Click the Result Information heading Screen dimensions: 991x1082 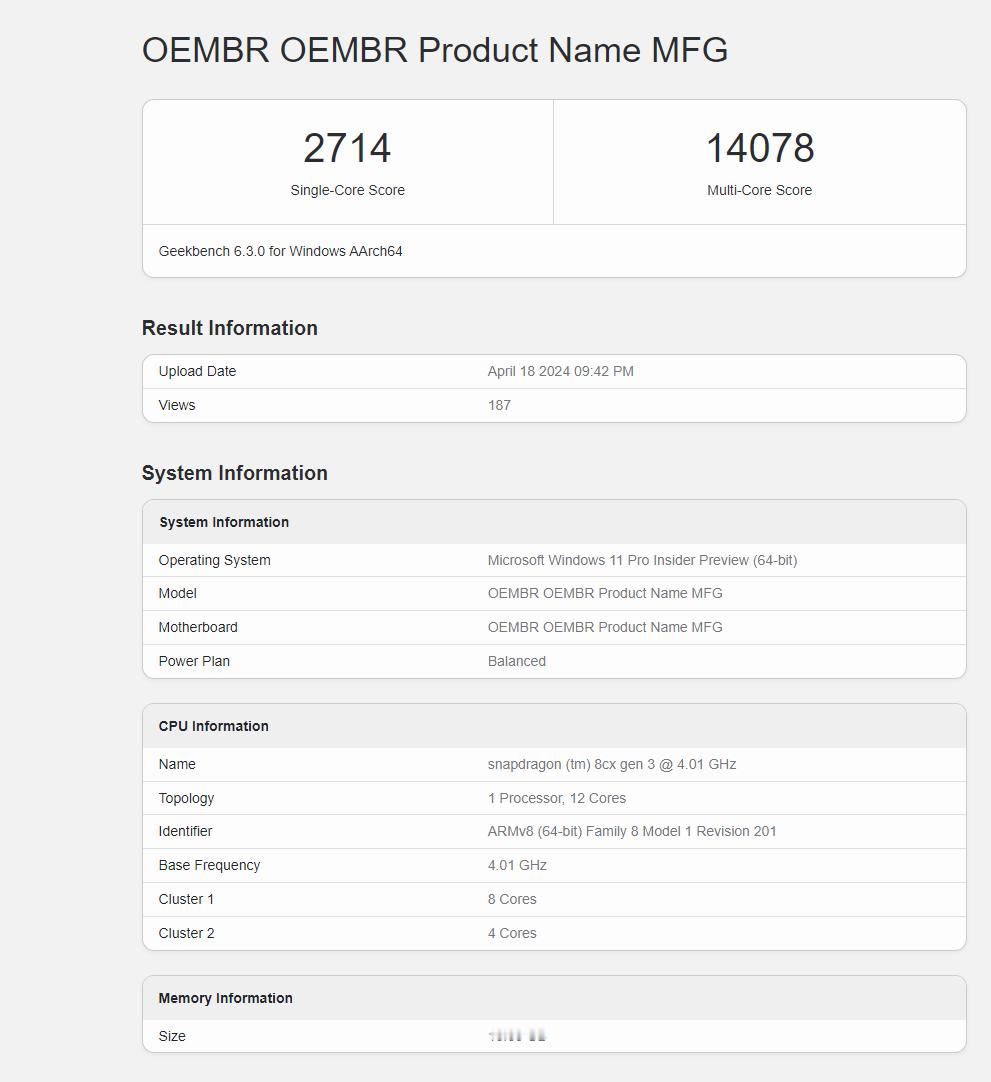pyautogui.click(x=230, y=328)
